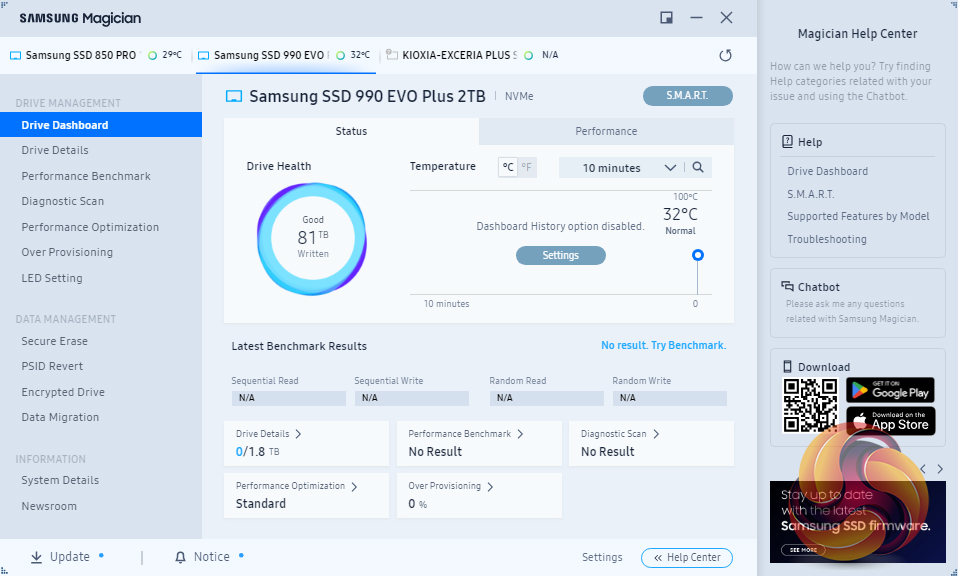Image resolution: width=958 pixels, height=576 pixels.
Task: Expand the Drive Details card chevron
Action: (x=298, y=434)
